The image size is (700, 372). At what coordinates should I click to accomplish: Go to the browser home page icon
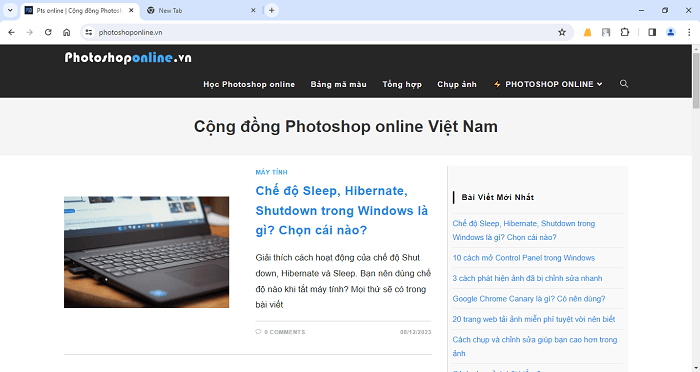pyautogui.click(x=67, y=32)
